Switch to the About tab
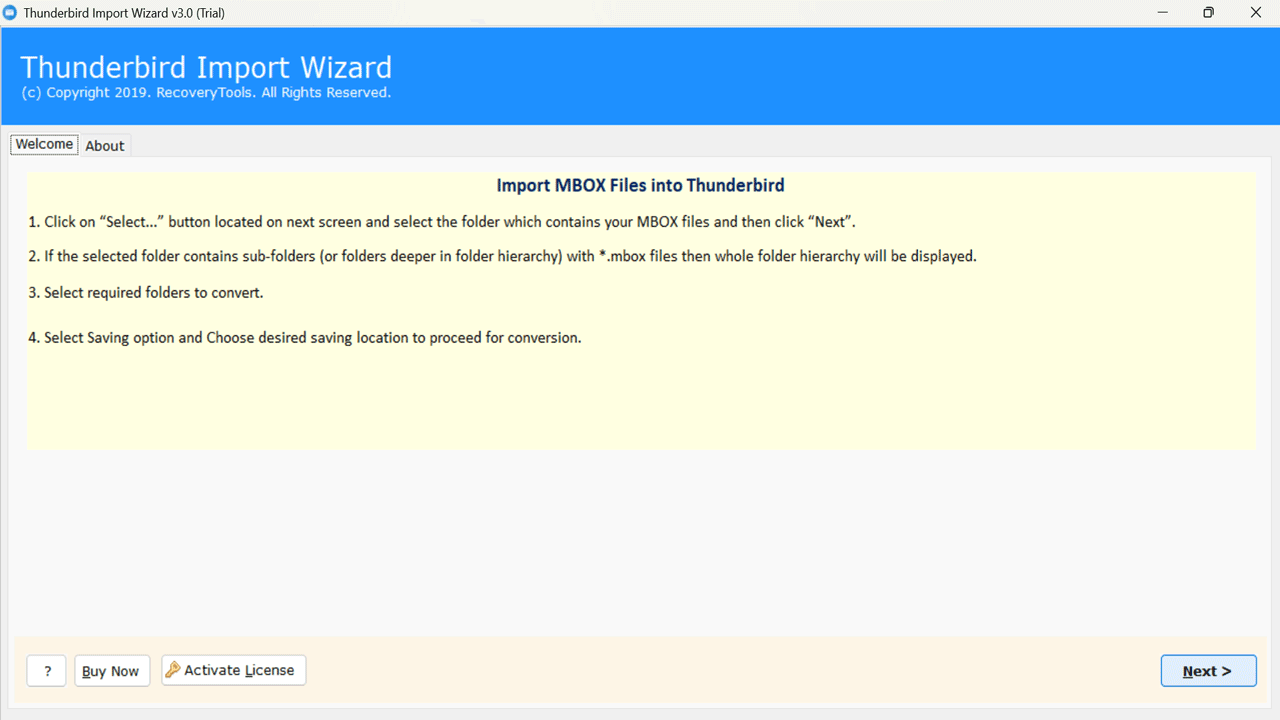This screenshot has width=1280, height=720. pyautogui.click(x=105, y=146)
